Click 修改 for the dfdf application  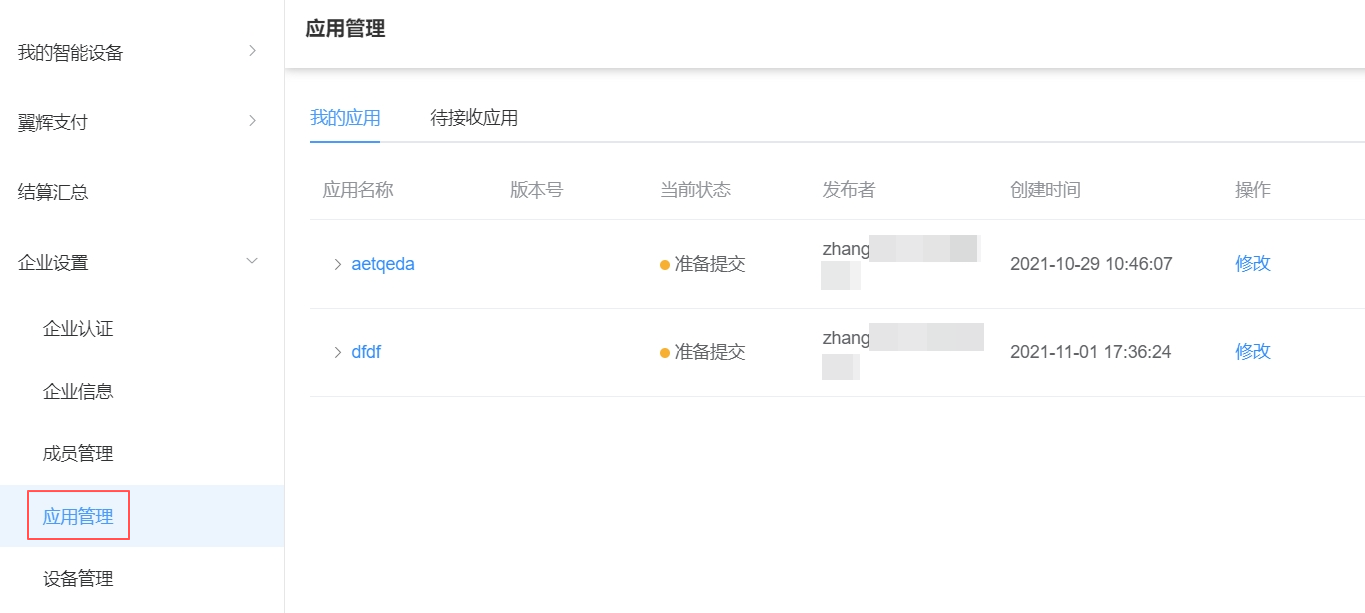(x=1252, y=351)
